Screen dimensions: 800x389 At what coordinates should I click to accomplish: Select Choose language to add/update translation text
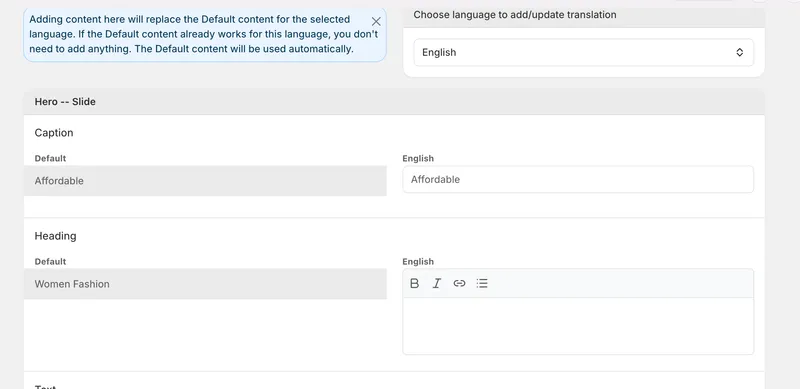(515, 15)
